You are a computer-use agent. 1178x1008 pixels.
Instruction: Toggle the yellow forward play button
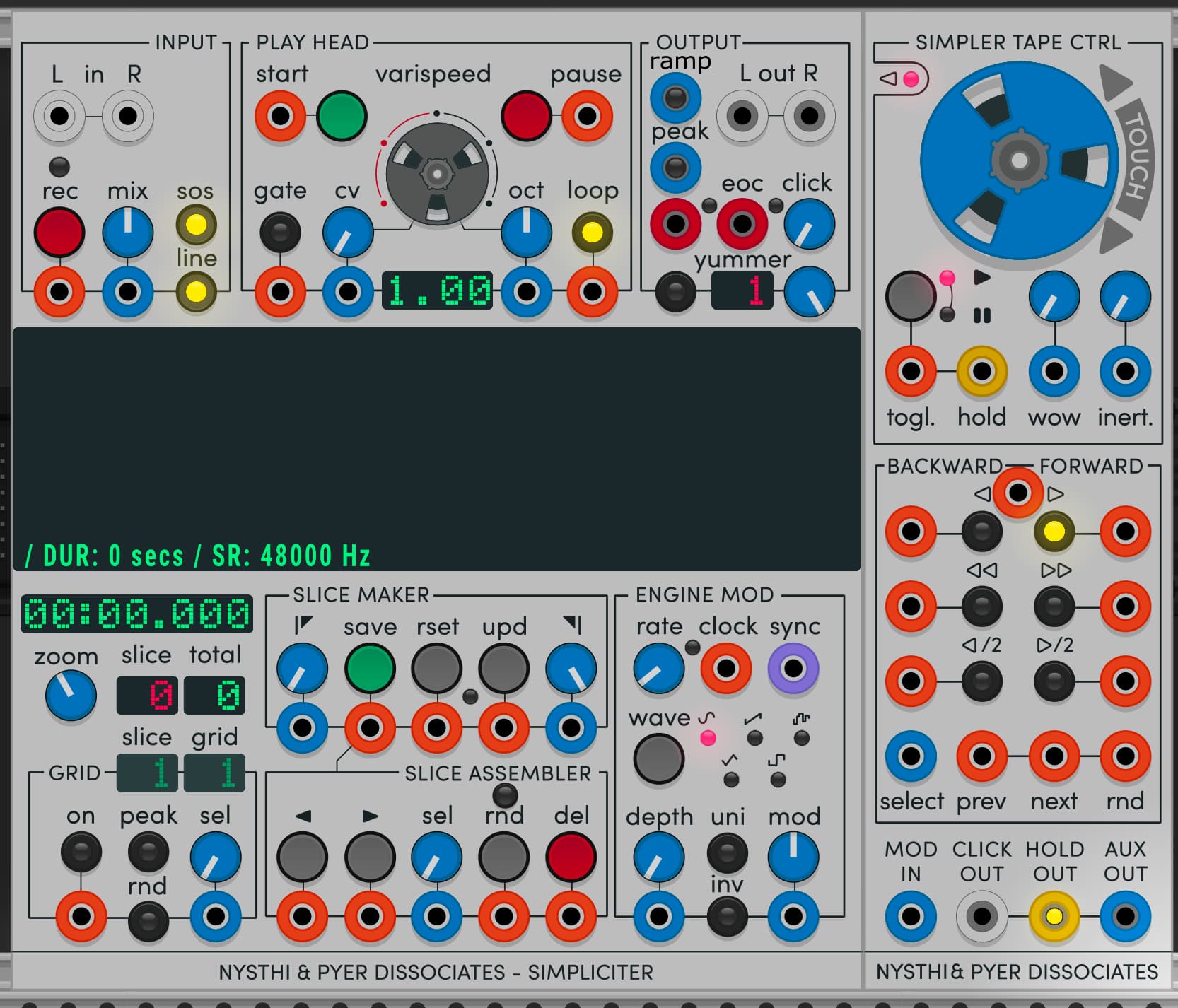[1054, 532]
